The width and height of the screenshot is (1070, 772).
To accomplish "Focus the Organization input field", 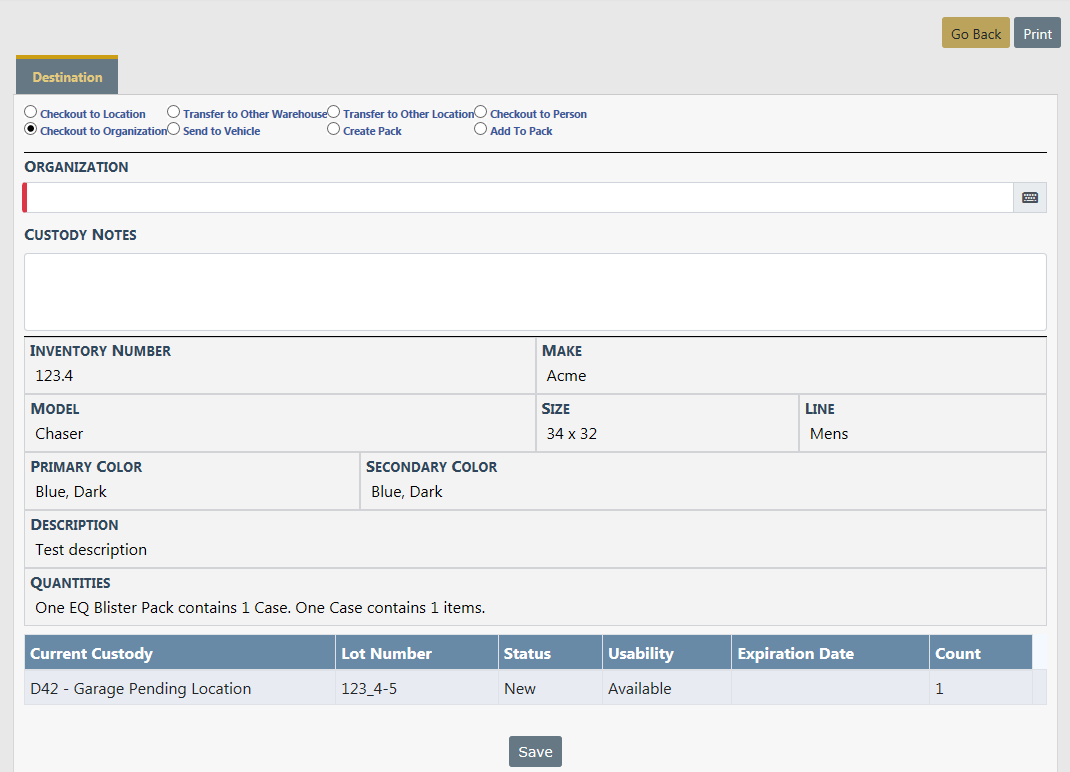I will (x=518, y=198).
